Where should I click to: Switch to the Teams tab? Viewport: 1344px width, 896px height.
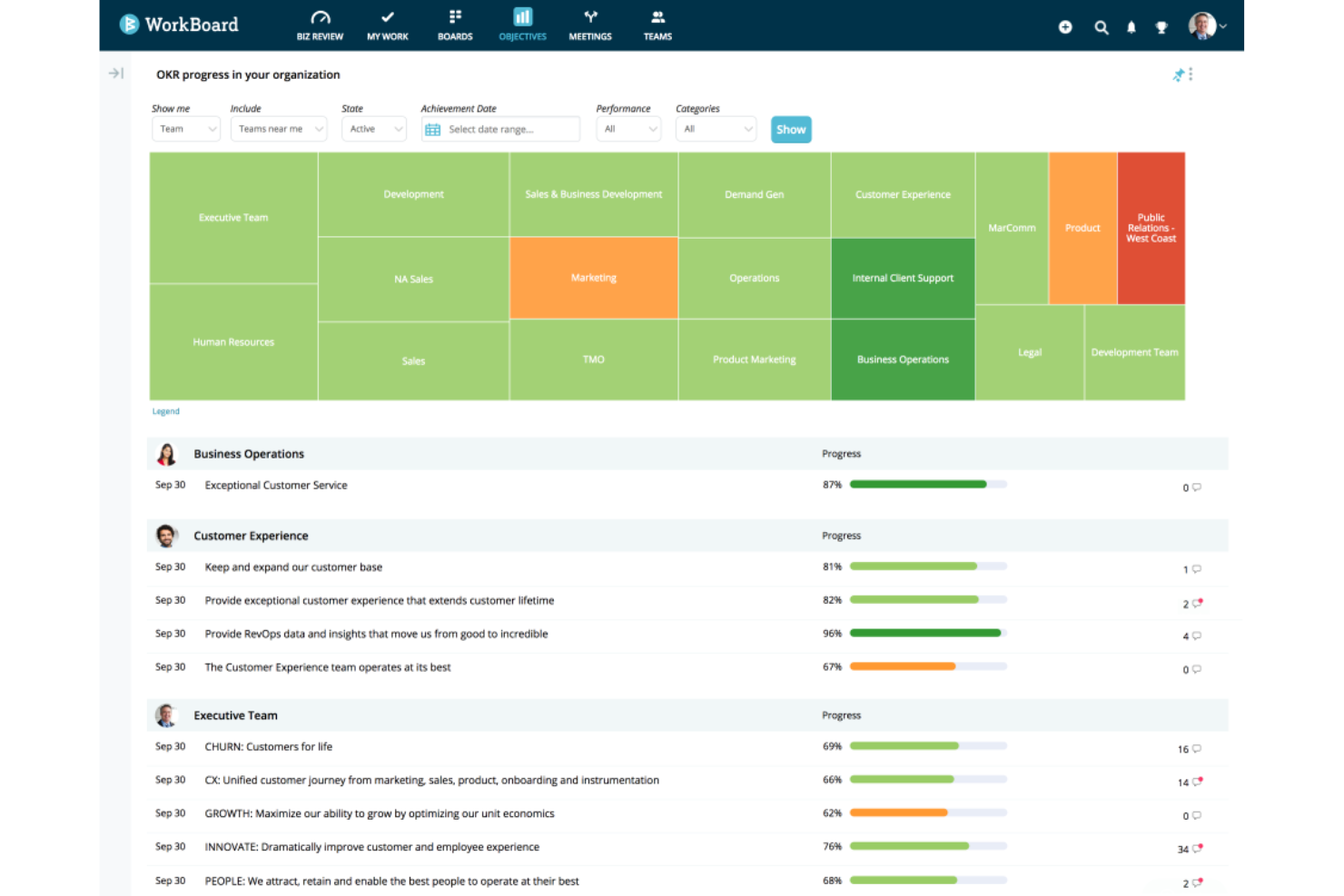coord(657,24)
